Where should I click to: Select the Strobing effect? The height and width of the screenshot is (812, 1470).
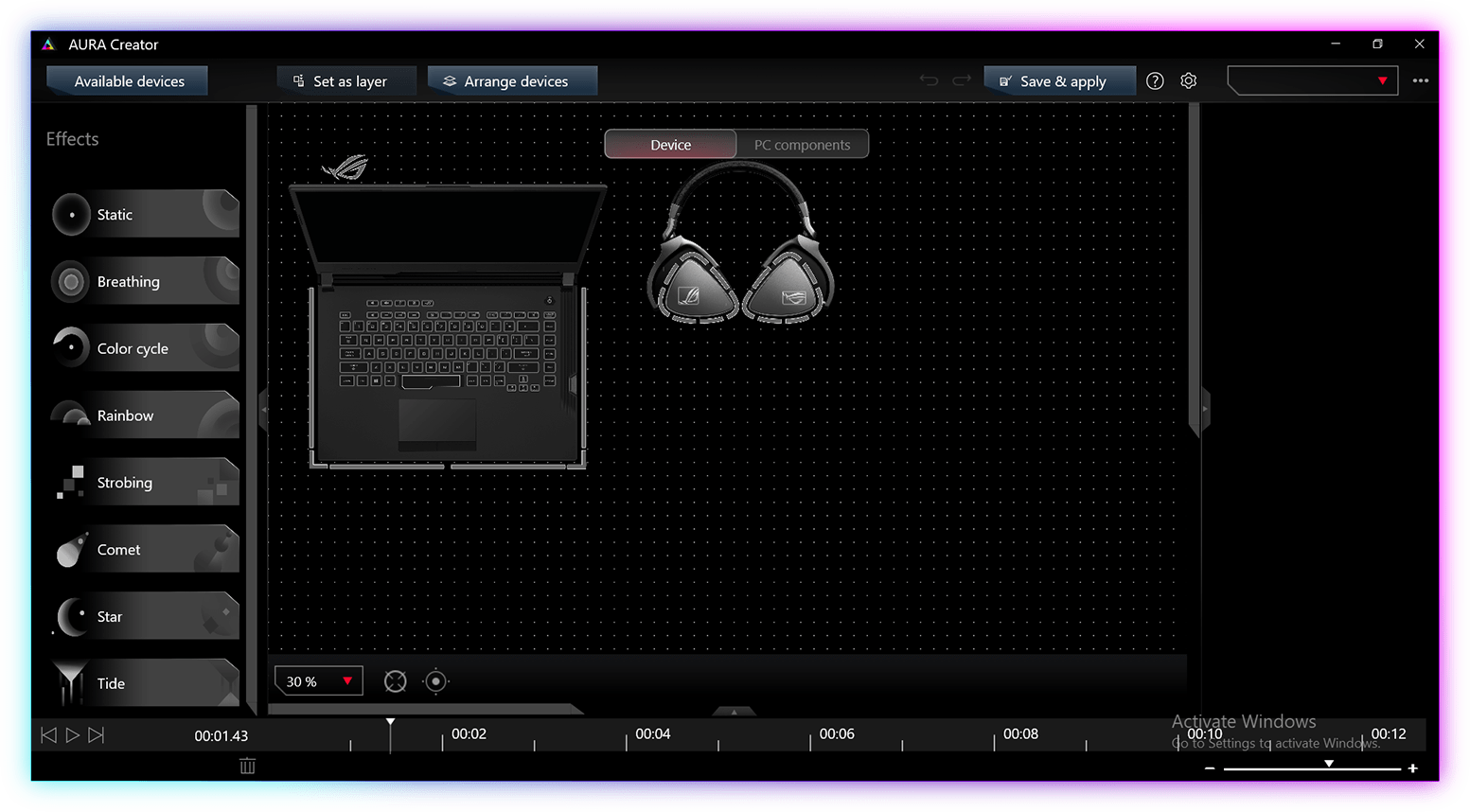[145, 483]
